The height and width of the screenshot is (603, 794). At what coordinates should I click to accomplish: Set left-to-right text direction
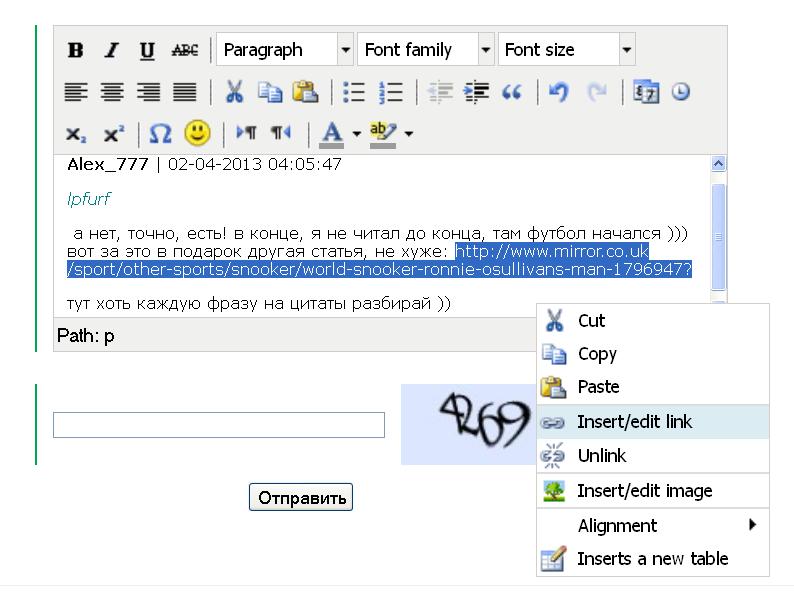(x=247, y=133)
